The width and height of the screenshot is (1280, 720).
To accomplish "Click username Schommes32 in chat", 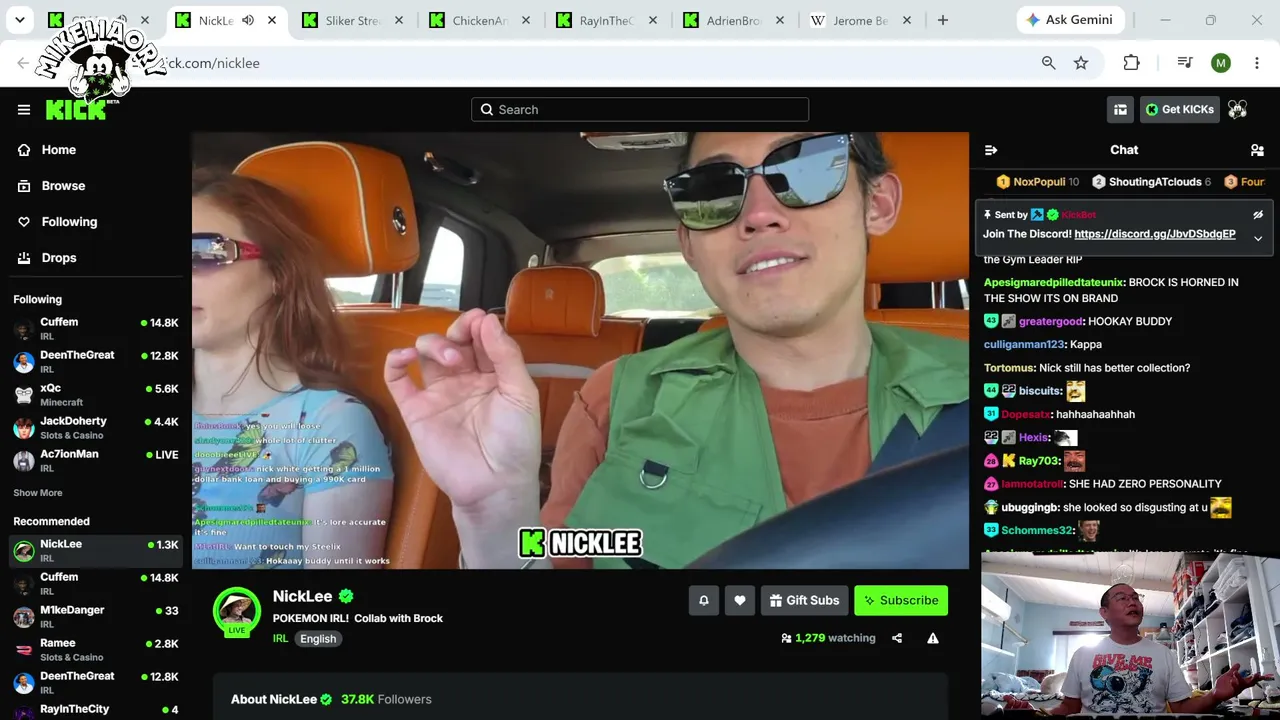I will [1037, 530].
